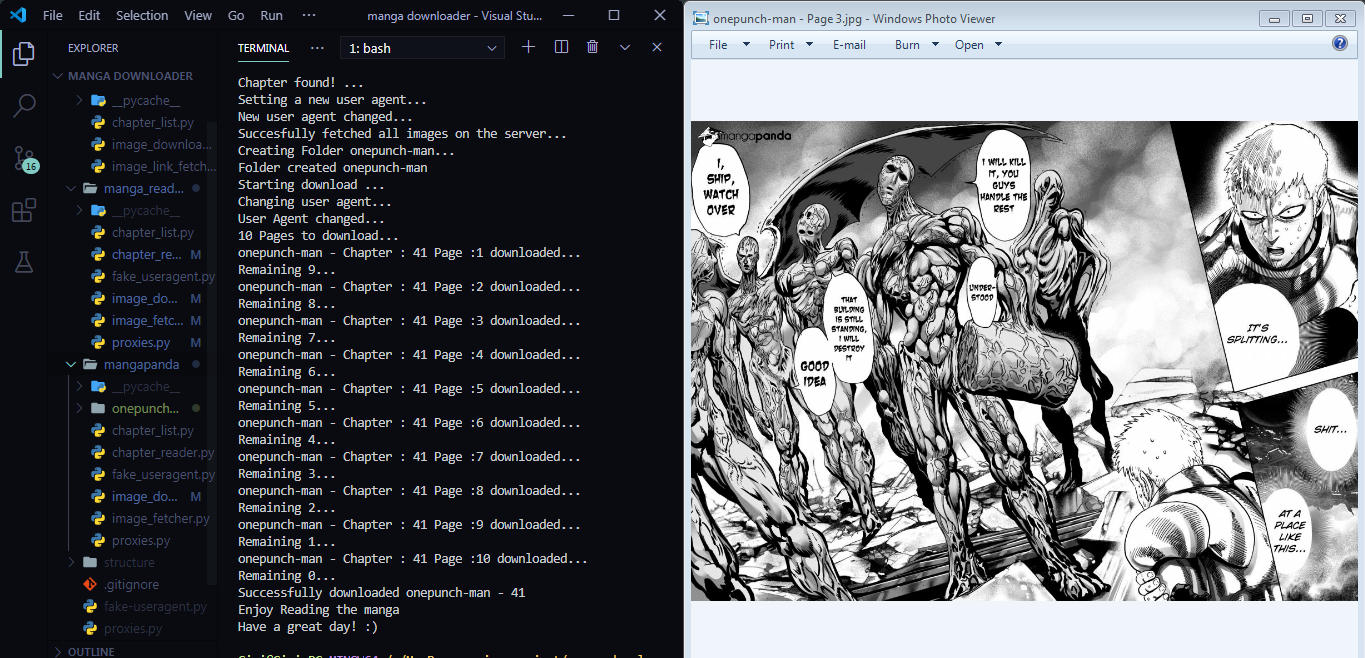Expand the onepunch... folder

coord(145,409)
